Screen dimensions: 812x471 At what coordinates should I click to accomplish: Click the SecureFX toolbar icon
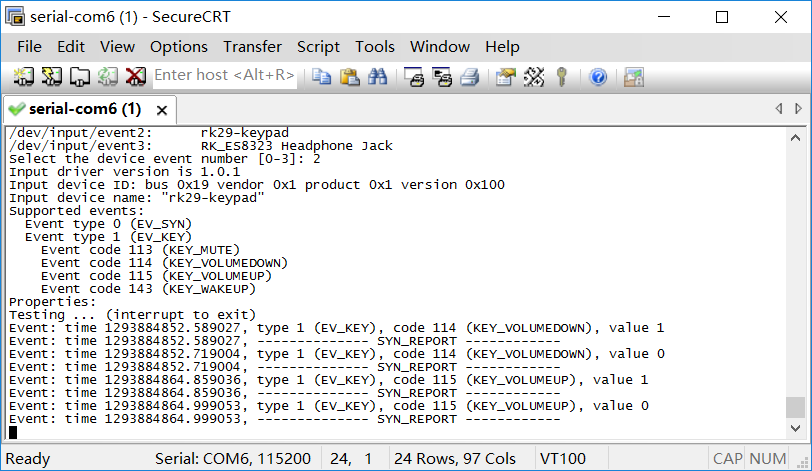coord(634,77)
